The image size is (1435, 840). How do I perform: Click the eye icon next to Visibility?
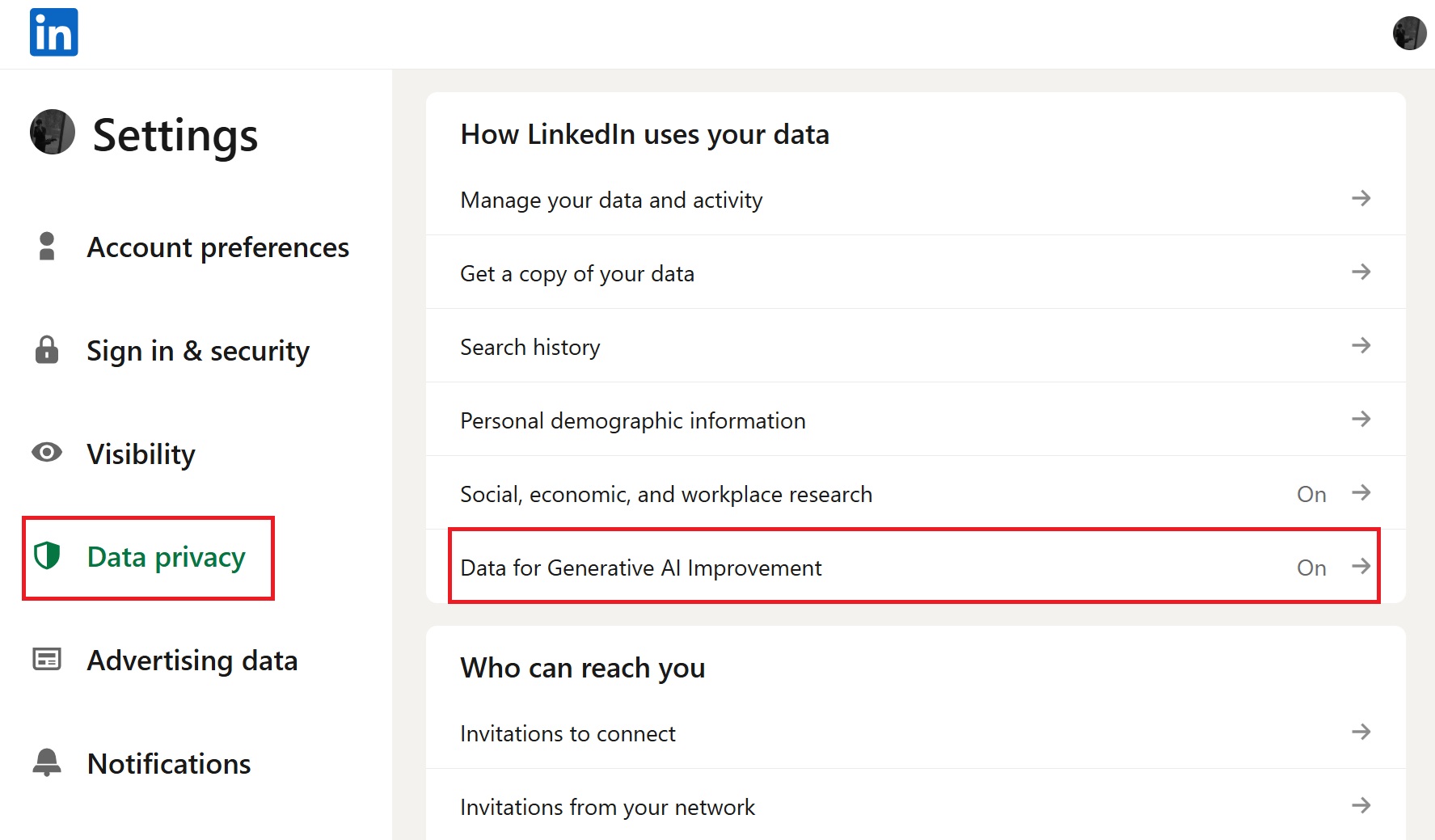point(47,453)
